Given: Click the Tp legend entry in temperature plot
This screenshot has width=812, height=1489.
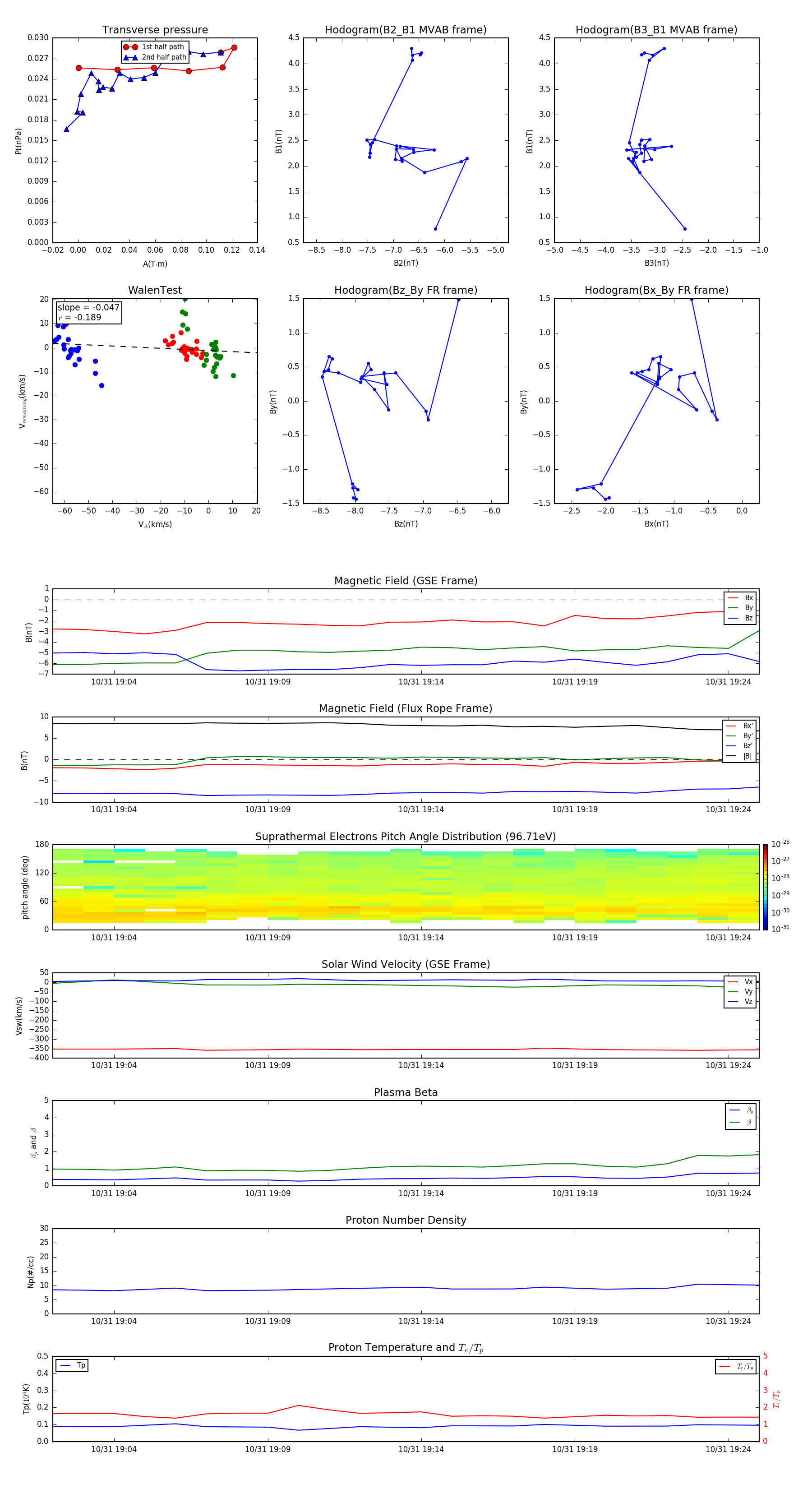Looking at the screenshot, I should [x=72, y=1365].
